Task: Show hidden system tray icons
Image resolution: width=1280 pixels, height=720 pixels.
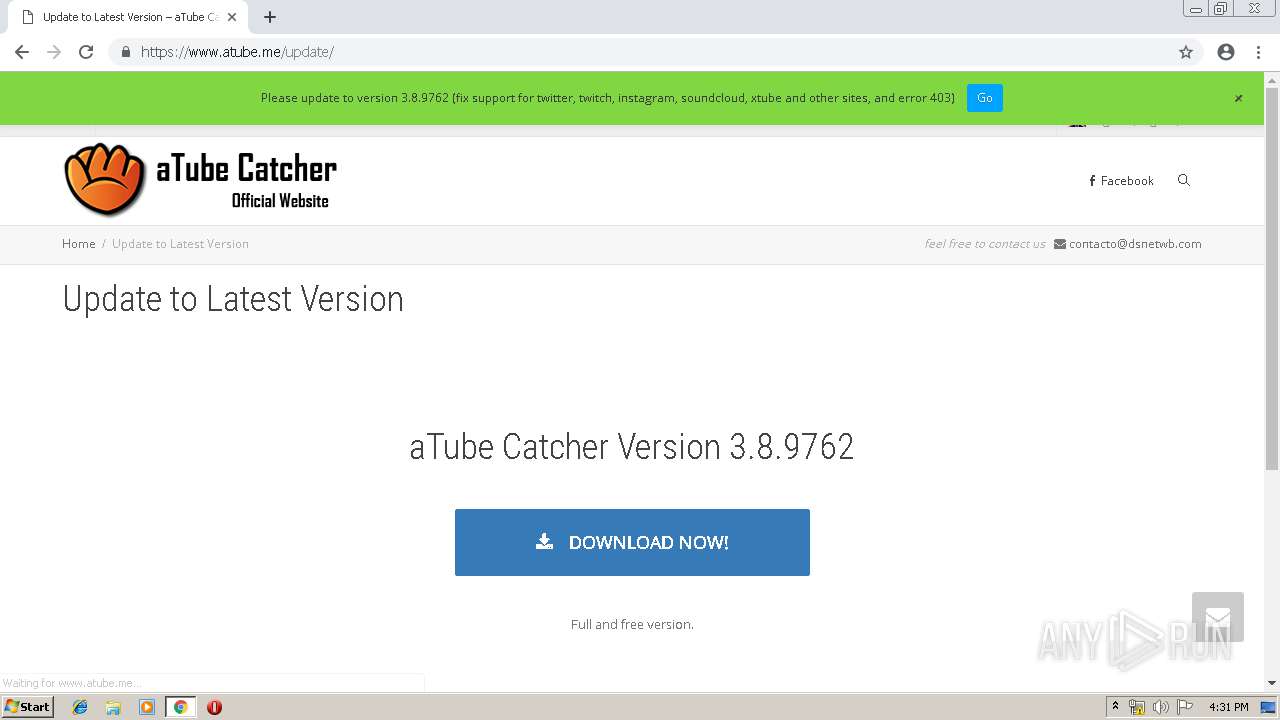Action: [x=1115, y=707]
